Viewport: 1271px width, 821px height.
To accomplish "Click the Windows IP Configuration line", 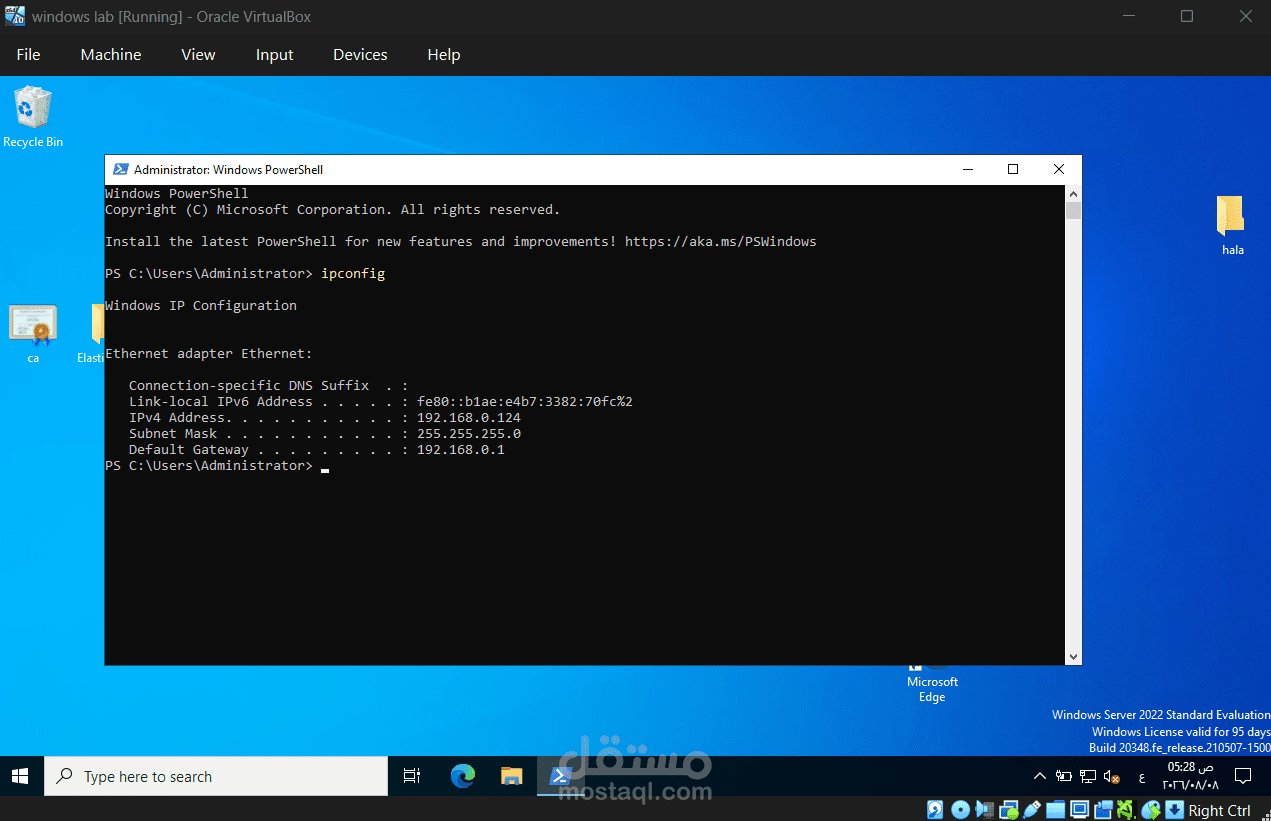I will (x=201, y=305).
